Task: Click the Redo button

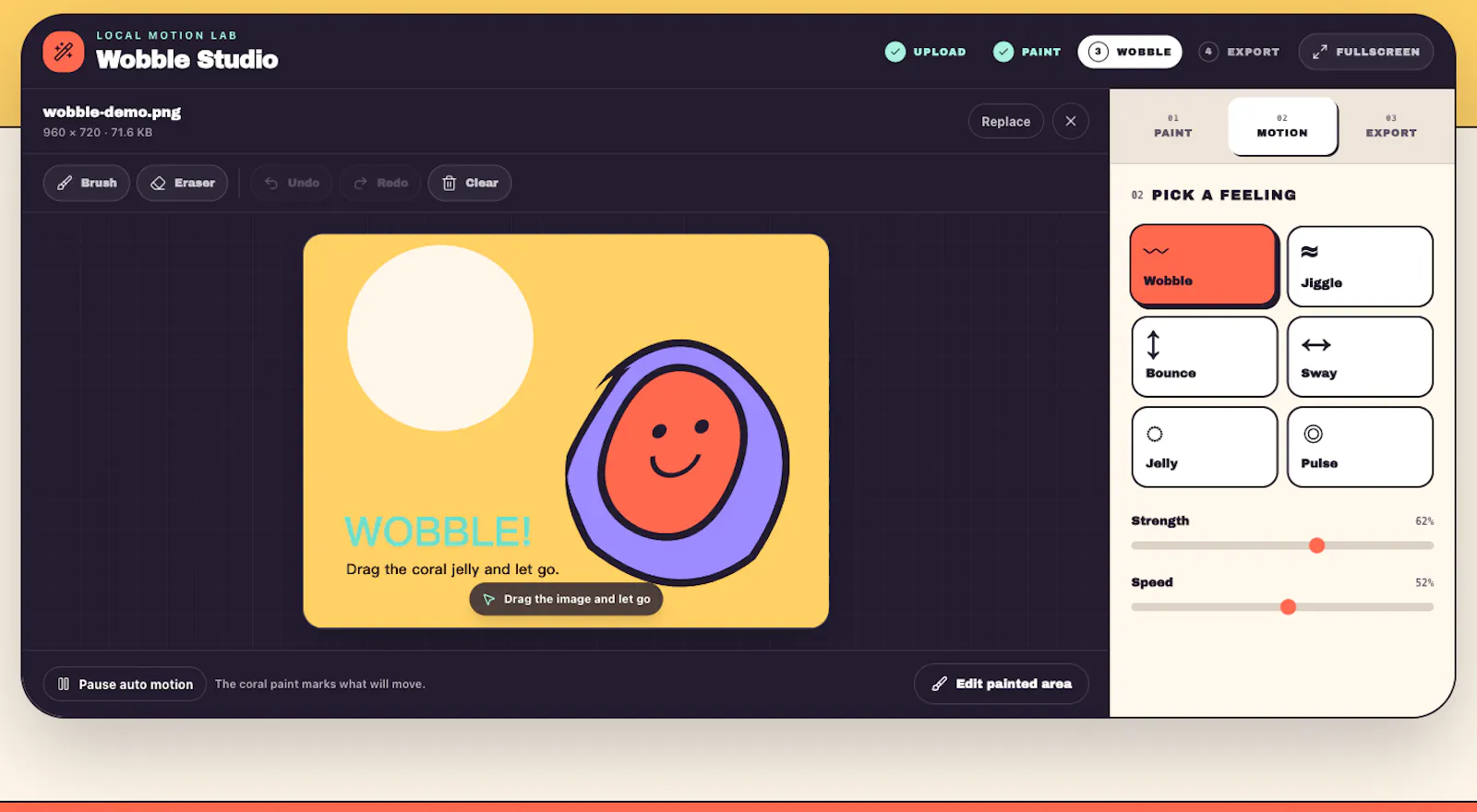Action: [x=380, y=183]
